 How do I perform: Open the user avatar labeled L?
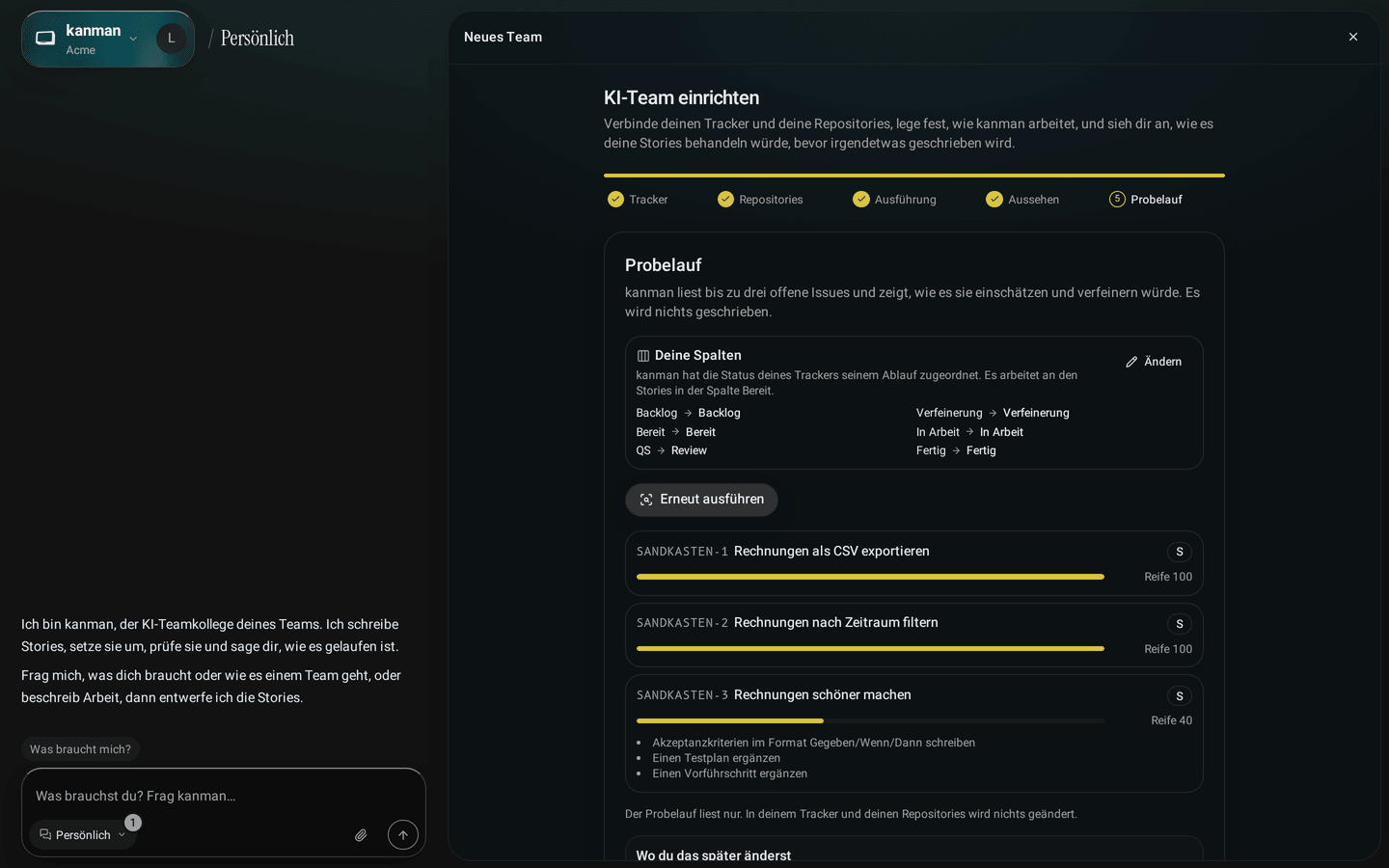[x=172, y=39]
